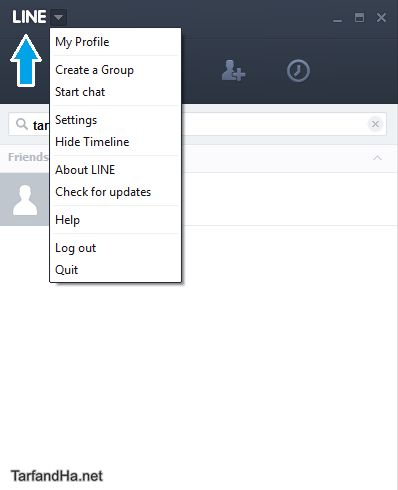Collapse the Friends list section
Image resolution: width=398 pixels, height=490 pixels.
coord(377,157)
